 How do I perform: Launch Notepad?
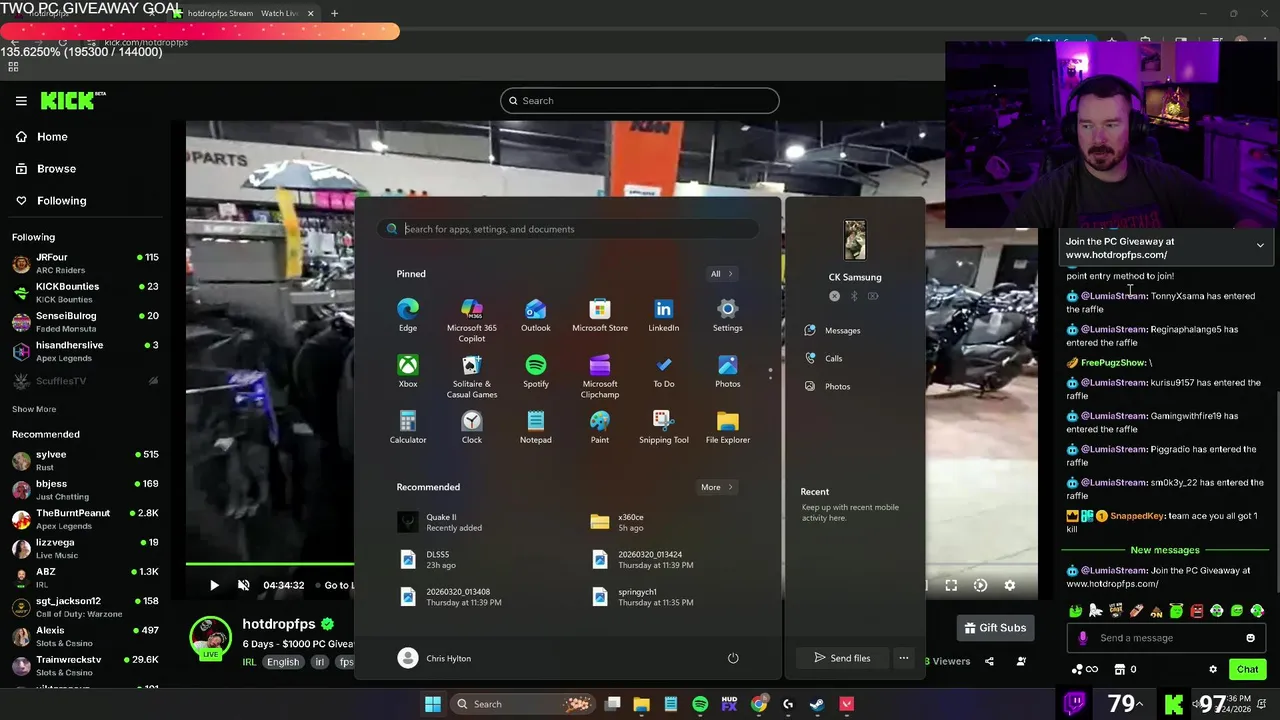tap(536, 427)
